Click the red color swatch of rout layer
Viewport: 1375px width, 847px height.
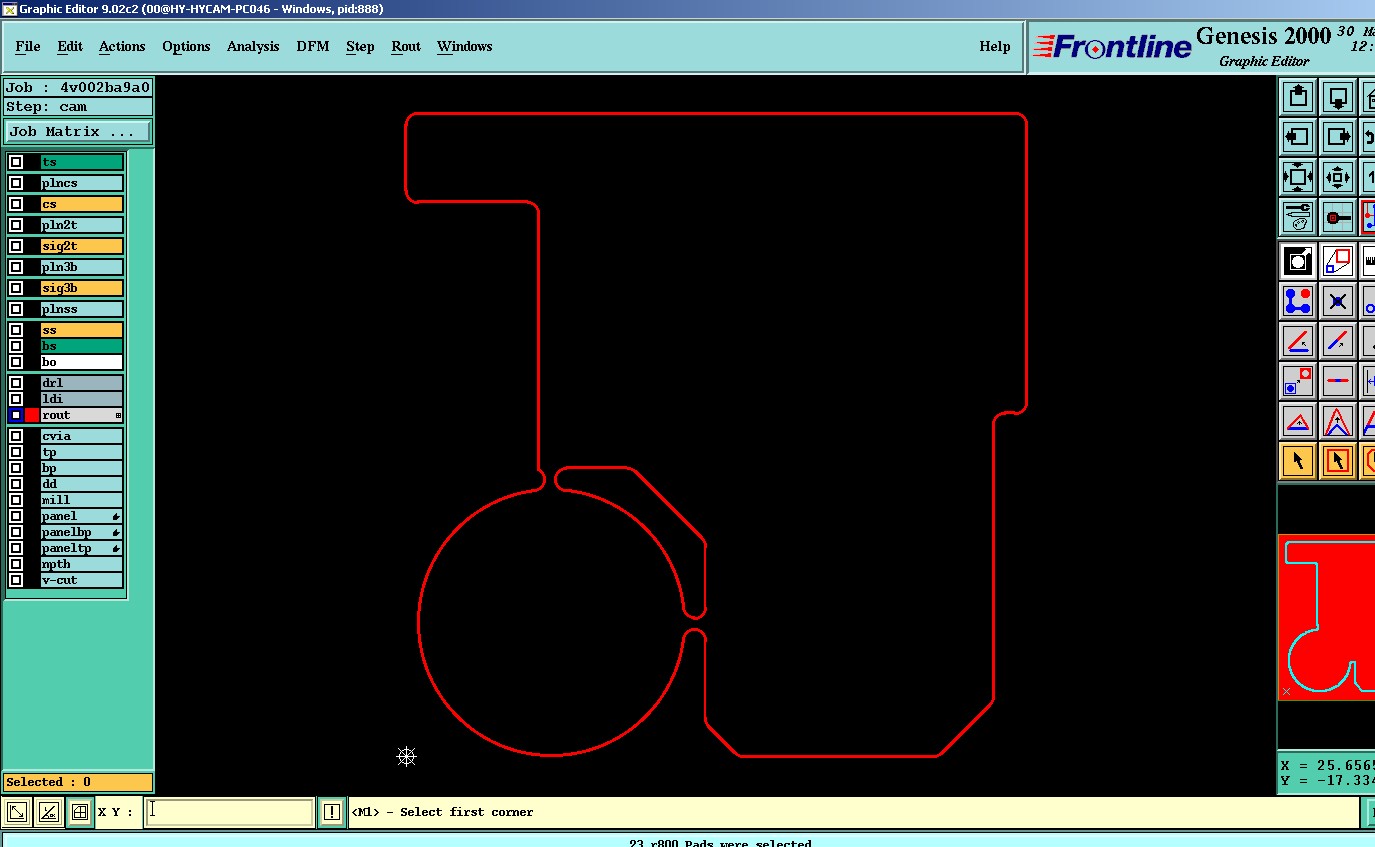(32, 415)
